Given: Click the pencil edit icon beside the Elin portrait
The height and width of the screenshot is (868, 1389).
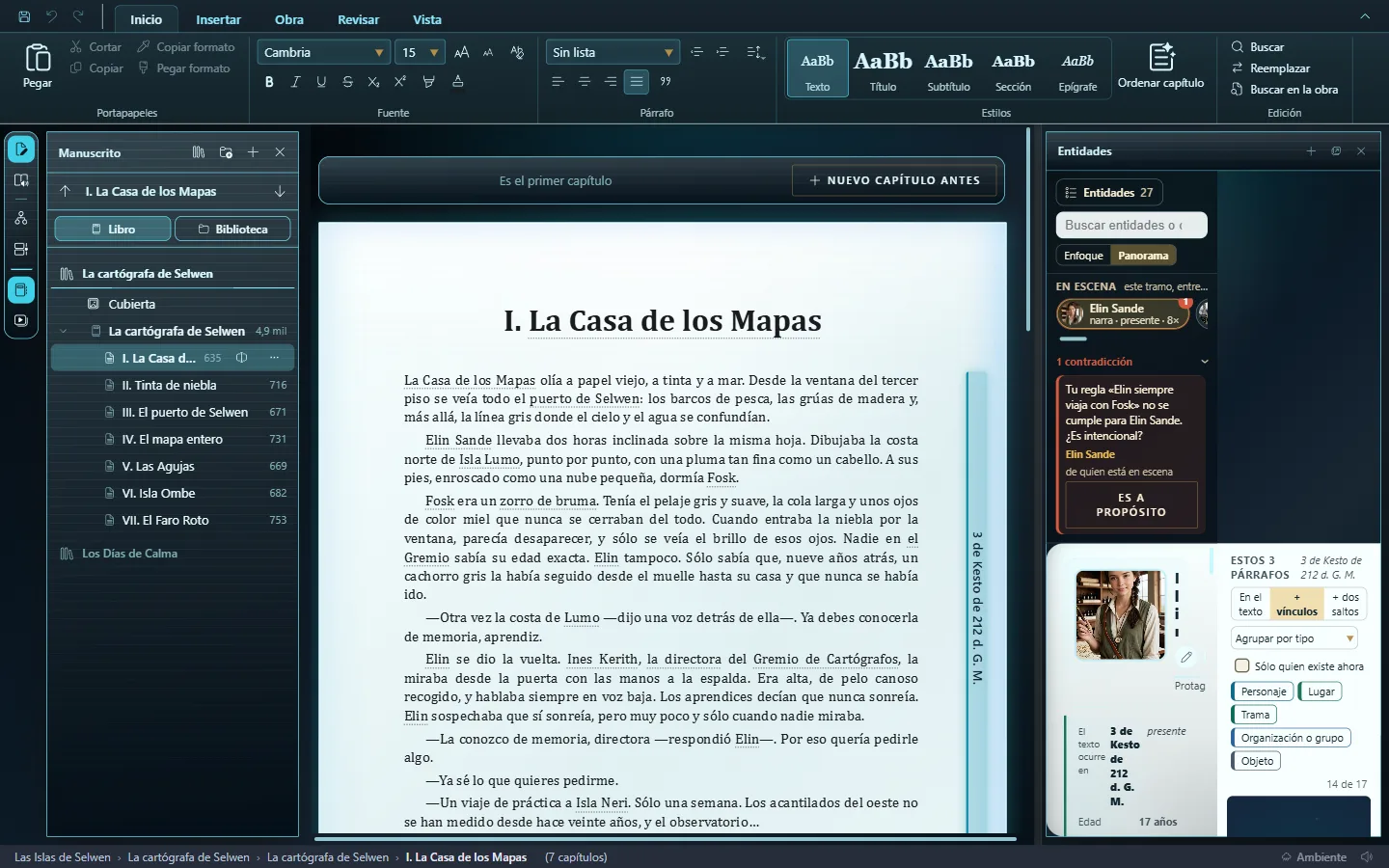Looking at the screenshot, I should tap(1186, 657).
